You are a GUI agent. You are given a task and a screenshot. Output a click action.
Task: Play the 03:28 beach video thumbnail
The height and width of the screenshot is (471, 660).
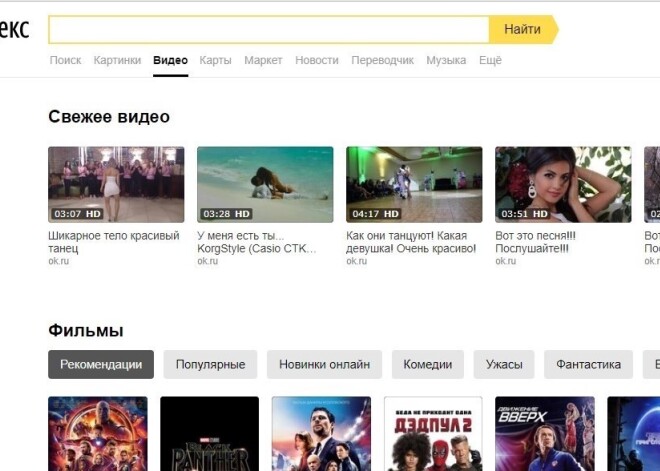(265, 184)
